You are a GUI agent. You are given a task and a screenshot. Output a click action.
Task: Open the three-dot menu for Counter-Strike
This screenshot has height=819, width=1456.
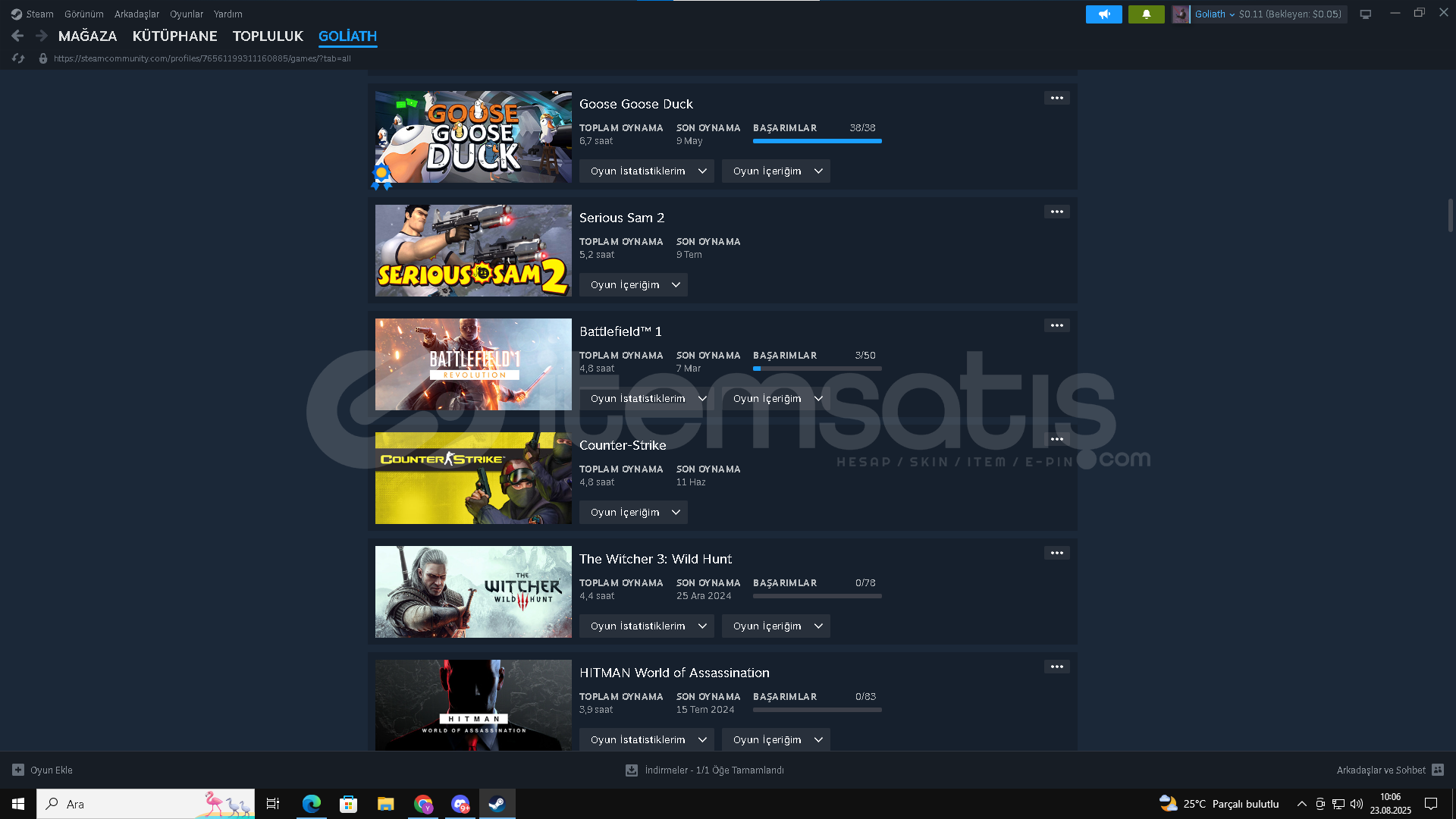[1056, 439]
